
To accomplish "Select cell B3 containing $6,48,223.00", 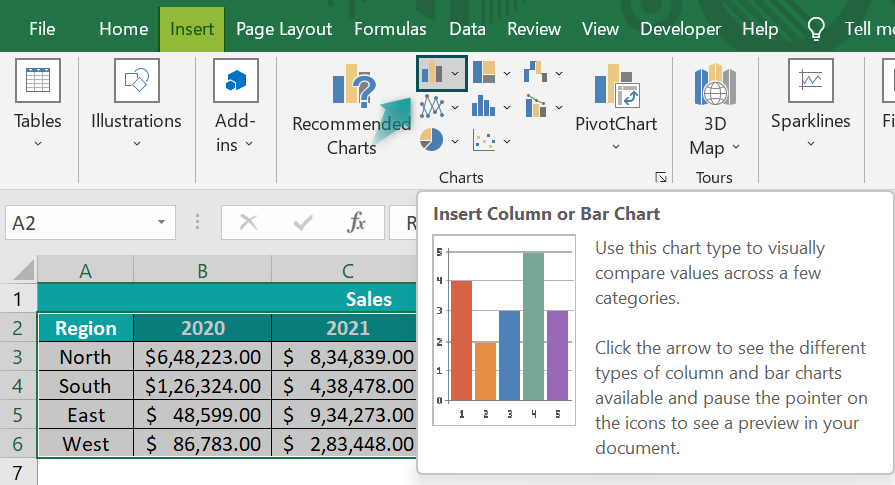I will [x=203, y=357].
